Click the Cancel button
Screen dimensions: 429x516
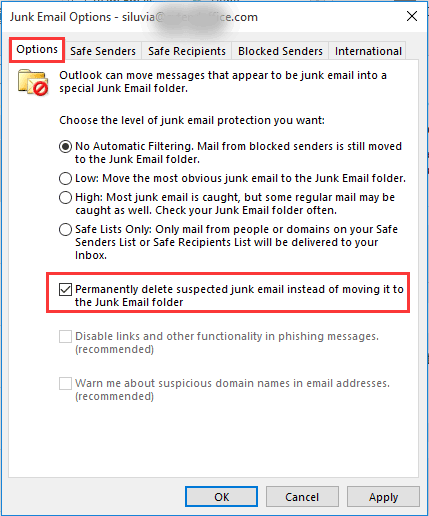302,497
